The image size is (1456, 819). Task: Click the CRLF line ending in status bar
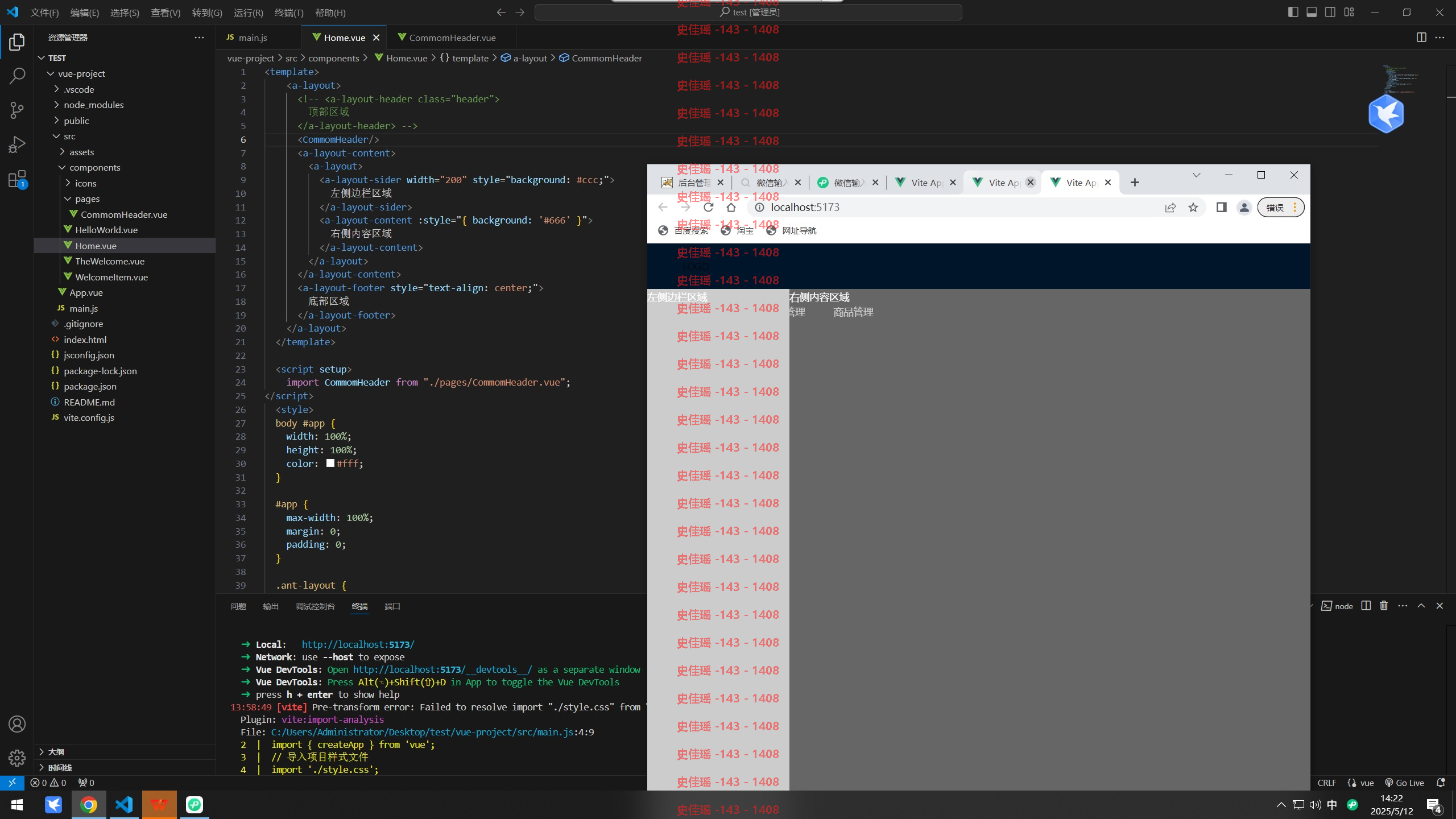pyautogui.click(x=1327, y=783)
